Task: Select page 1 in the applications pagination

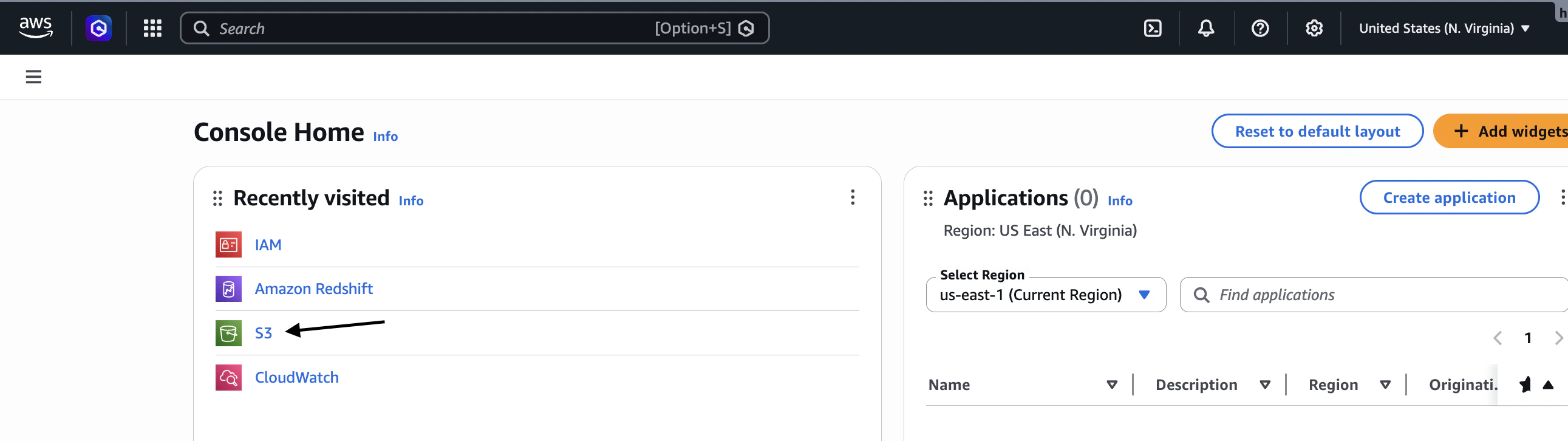Action: 1528,338
